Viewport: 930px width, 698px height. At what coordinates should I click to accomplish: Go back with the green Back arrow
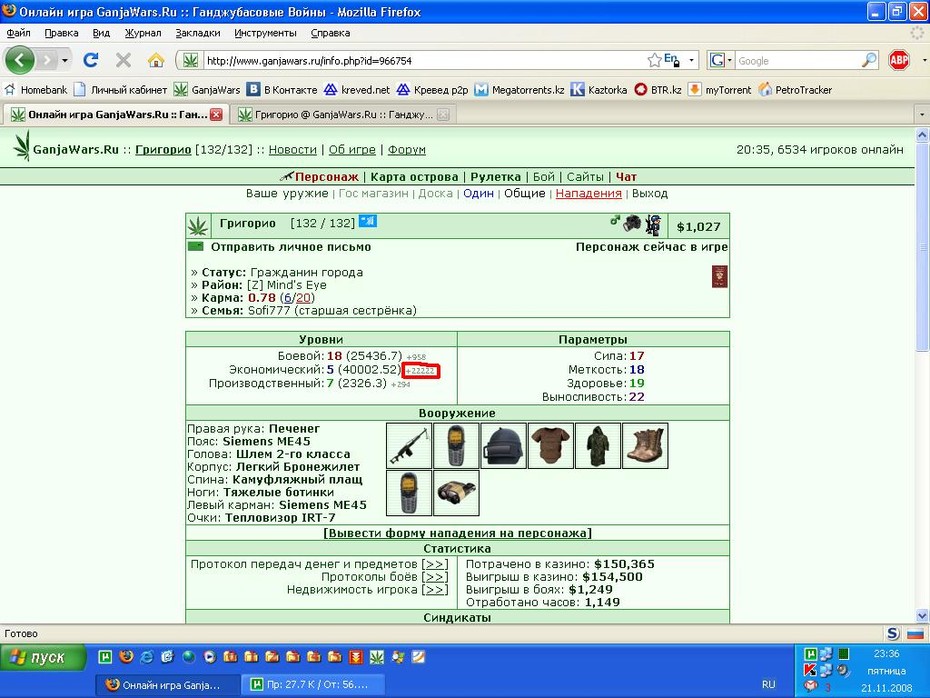coord(20,60)
